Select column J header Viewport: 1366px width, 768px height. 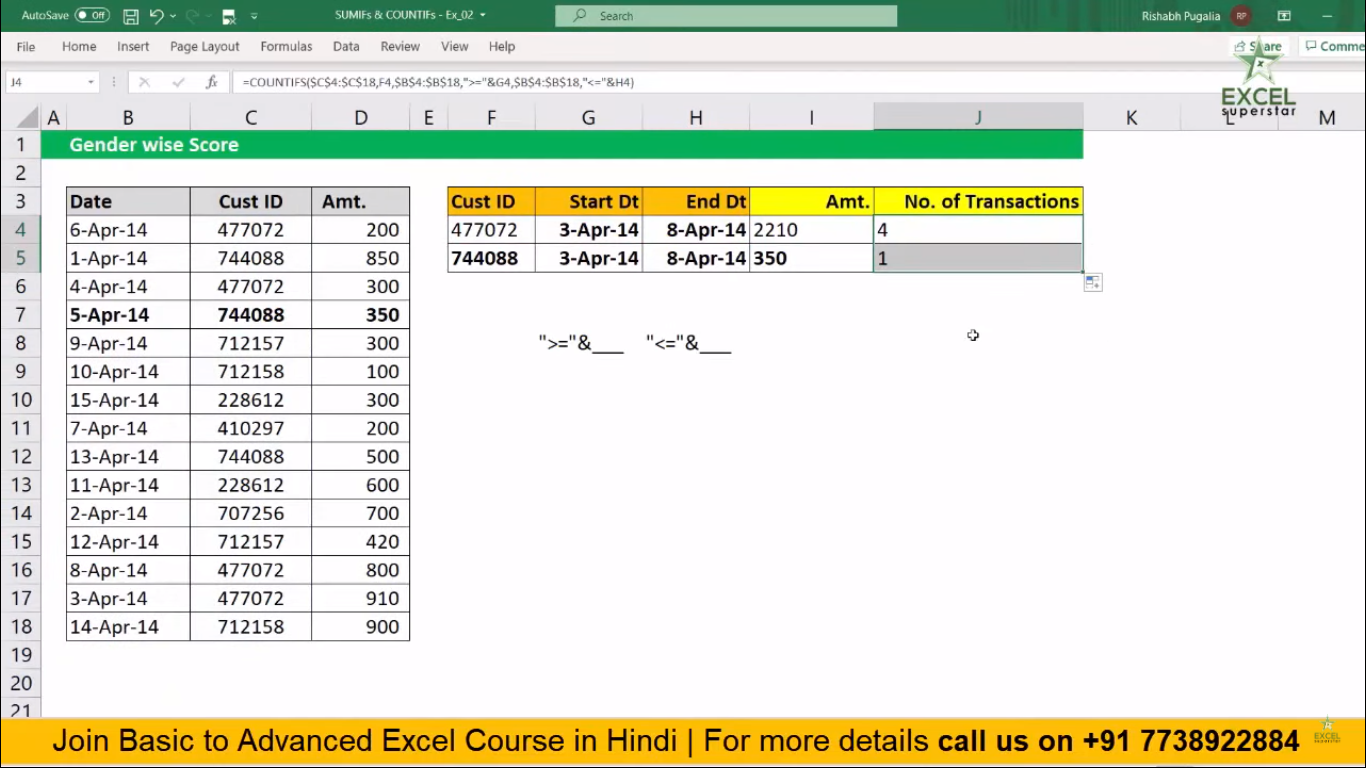[x=978, y=118]
